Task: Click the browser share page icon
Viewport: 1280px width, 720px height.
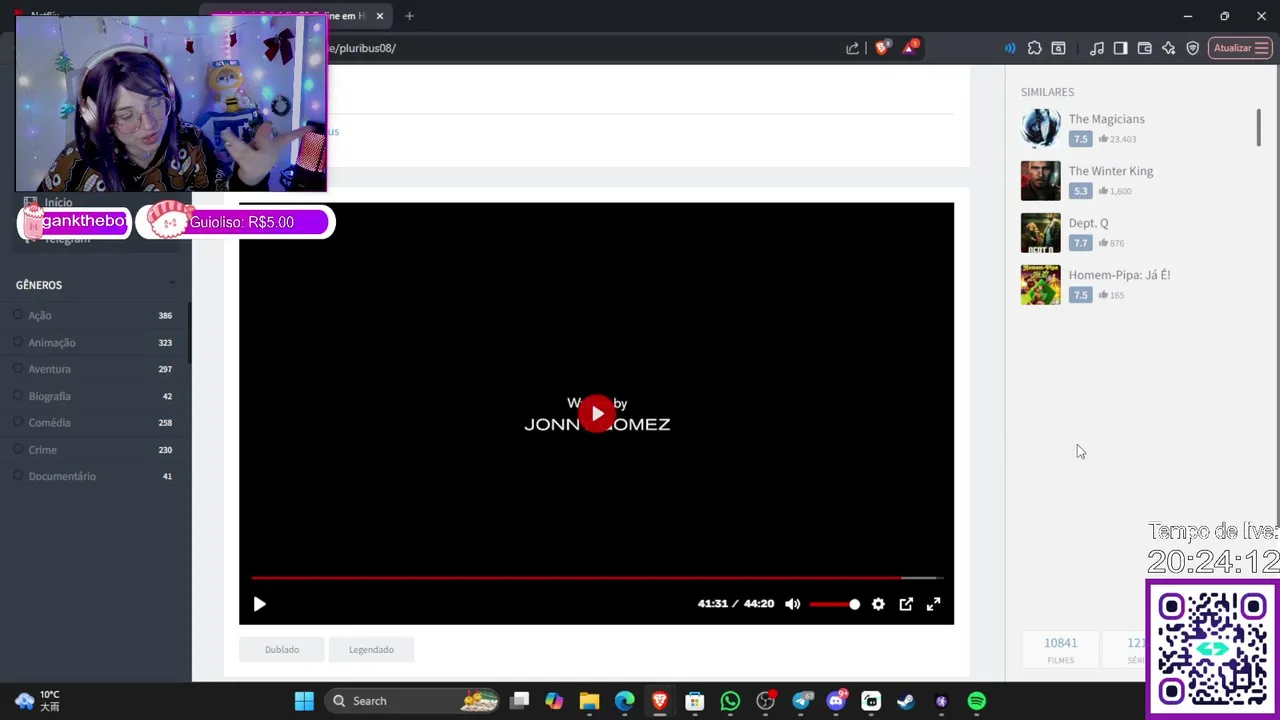Action: pyautogui.click(x=852, y=48)
